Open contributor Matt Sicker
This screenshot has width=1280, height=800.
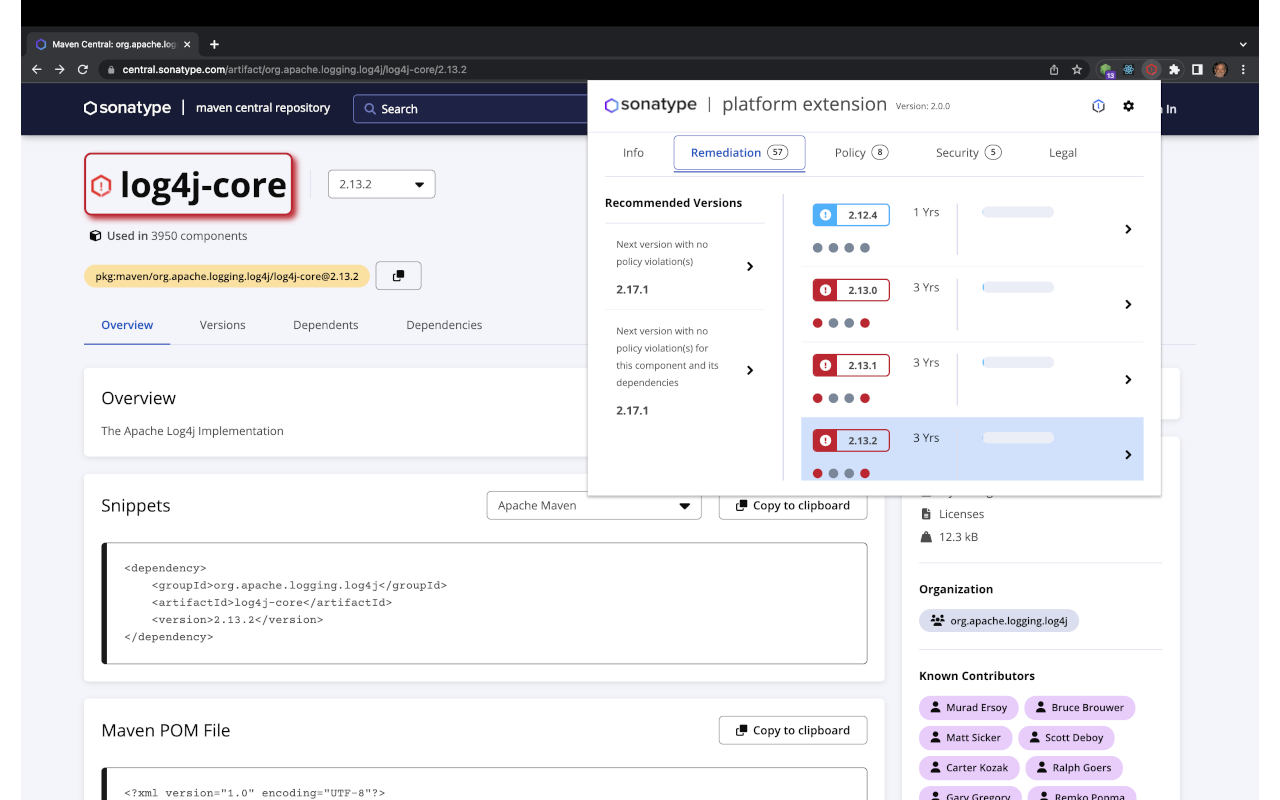965,737
